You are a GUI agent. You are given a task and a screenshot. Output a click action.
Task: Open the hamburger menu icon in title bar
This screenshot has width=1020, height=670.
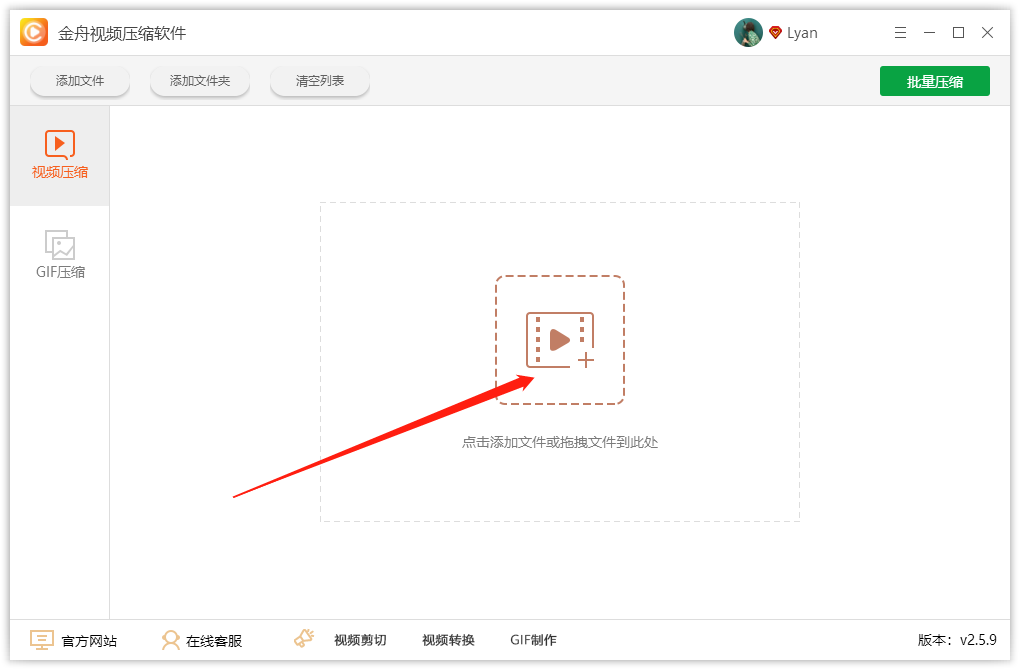tap(900, 33)
